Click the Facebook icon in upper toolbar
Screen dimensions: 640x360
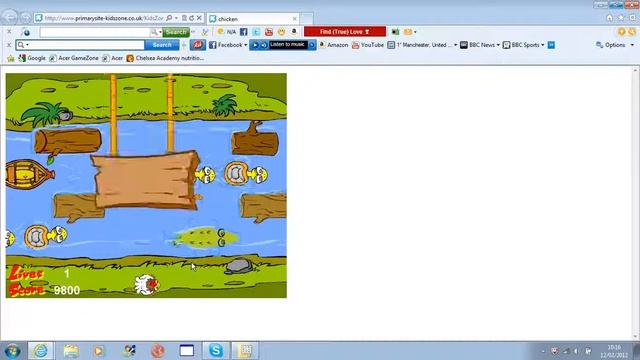[x=244, y=31]
